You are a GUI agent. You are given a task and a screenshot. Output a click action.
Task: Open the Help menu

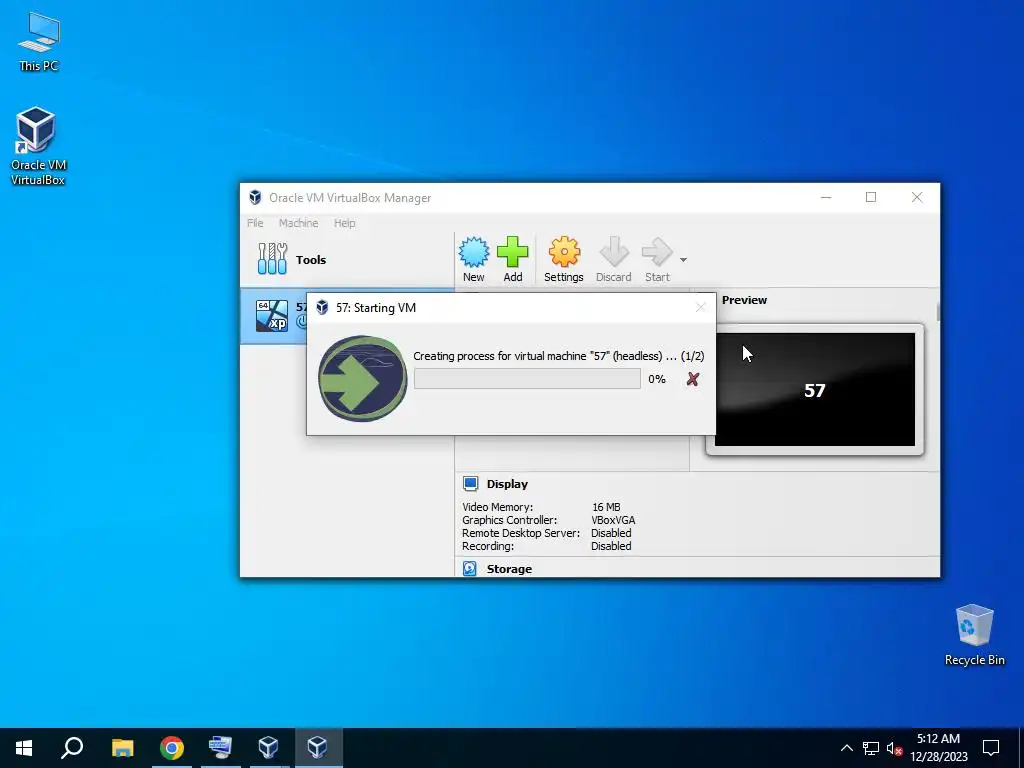(x=345, y=223)
